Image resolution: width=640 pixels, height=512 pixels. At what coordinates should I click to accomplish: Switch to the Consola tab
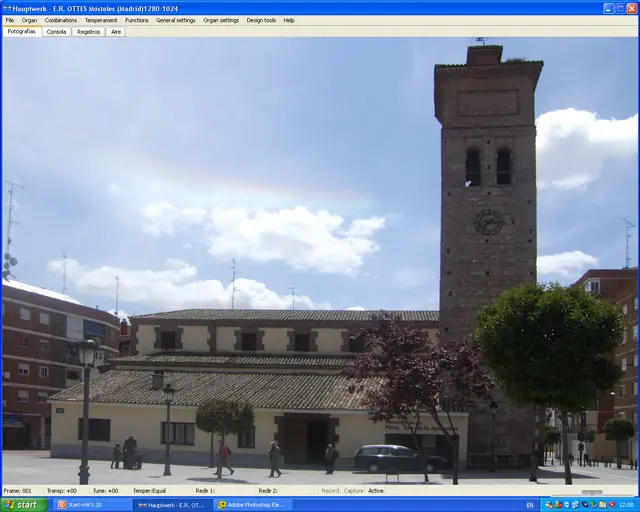(x=56, y=32)
